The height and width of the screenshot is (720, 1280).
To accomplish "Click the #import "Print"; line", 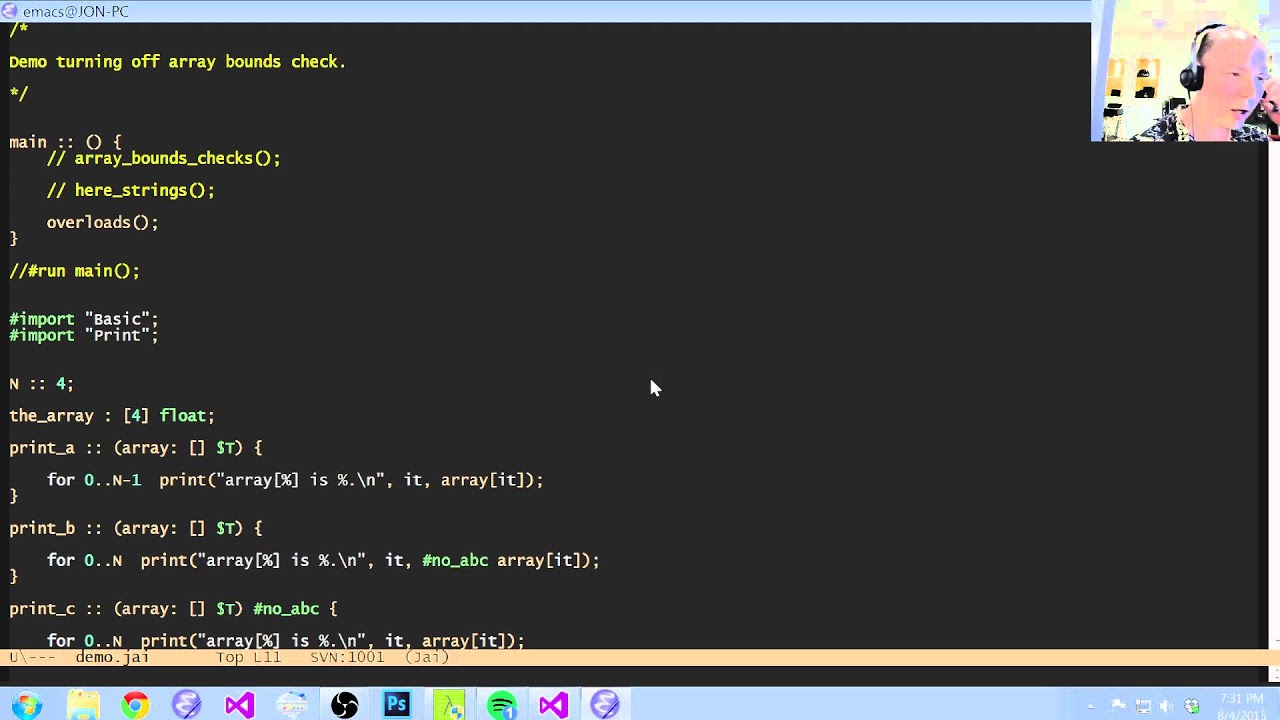I will [x=84, y=335].
